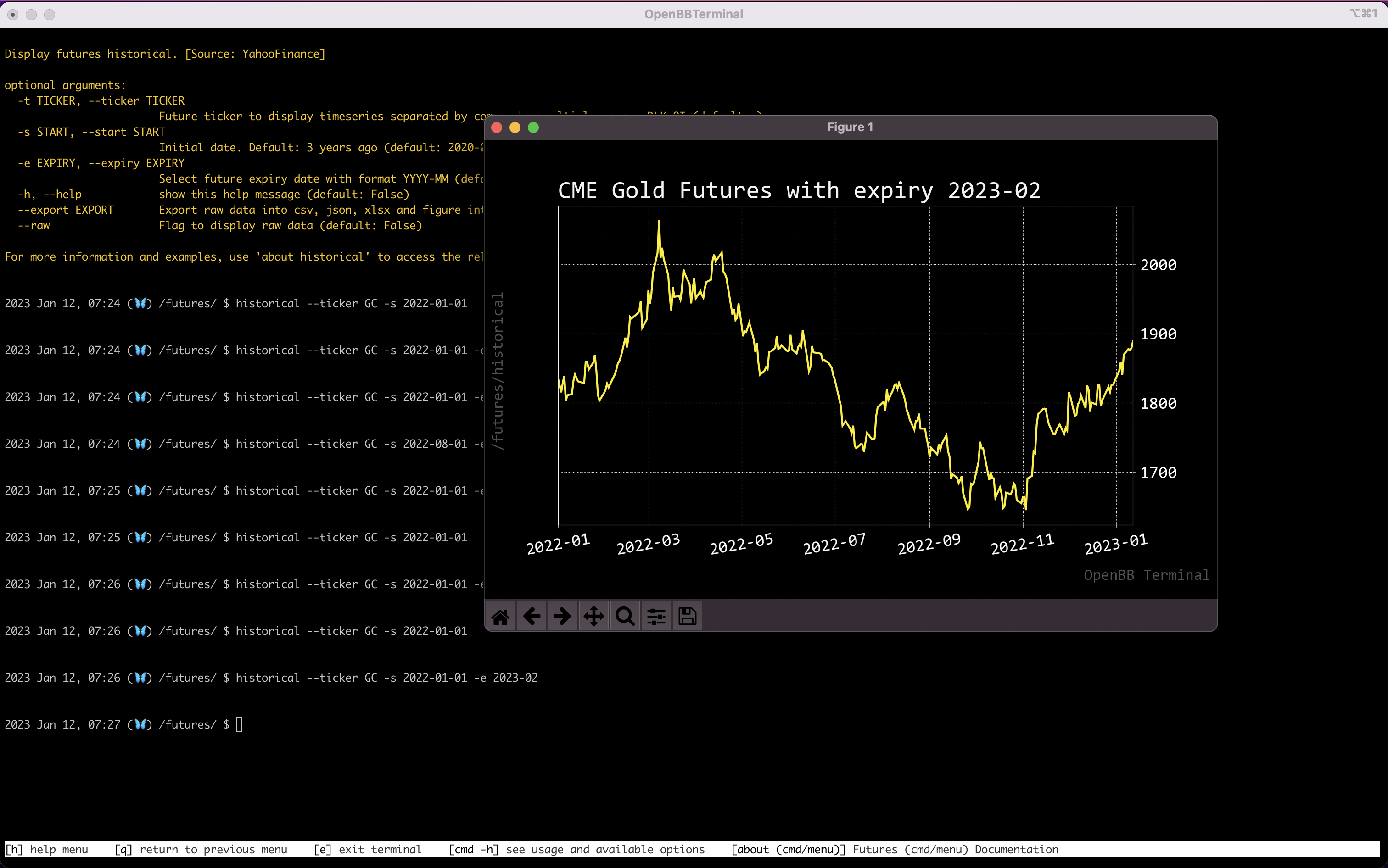Click the terminal command prompt
The image size is (1388, 868).
239,724
